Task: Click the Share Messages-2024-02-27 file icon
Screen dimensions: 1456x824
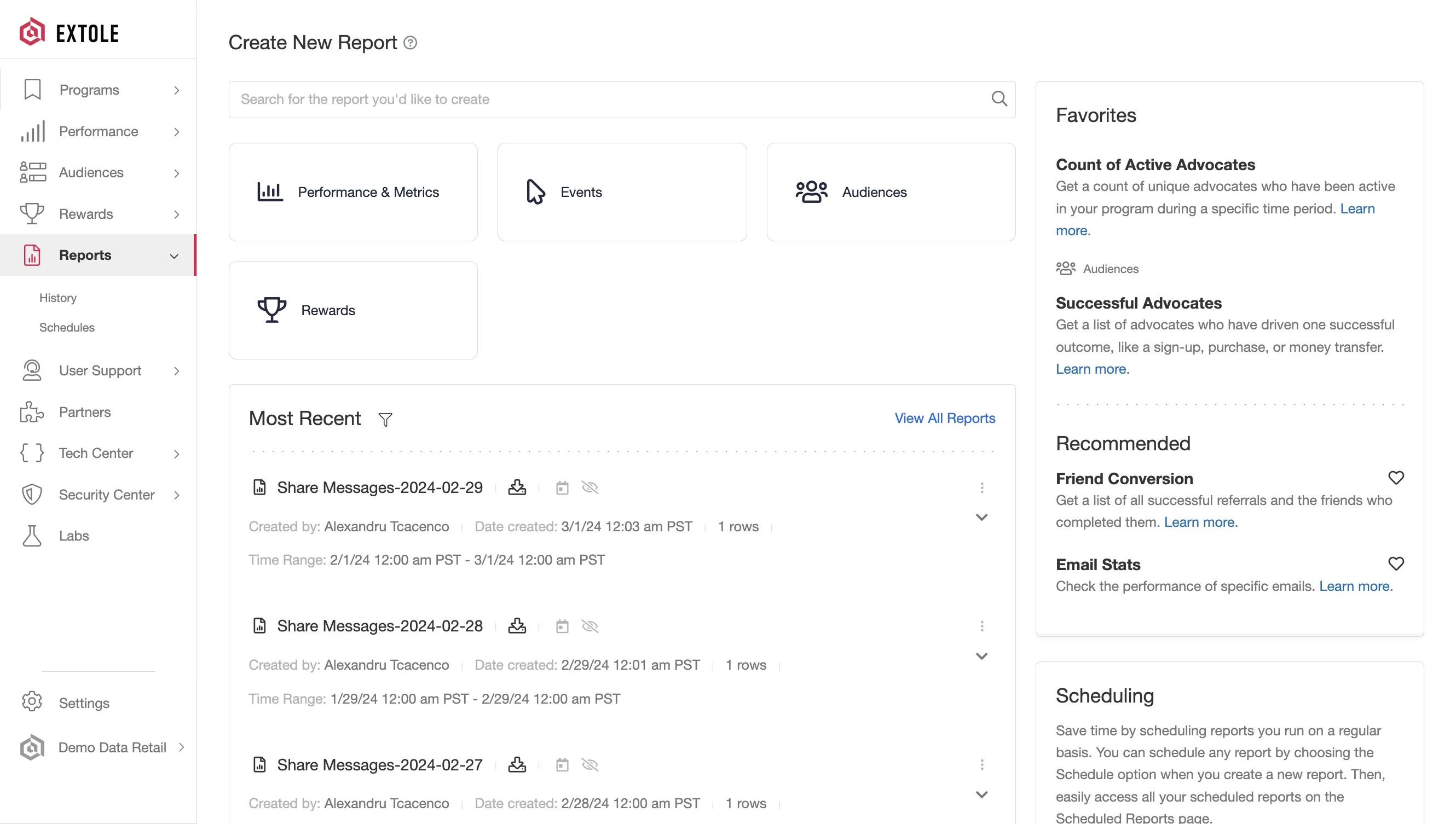Action: tap(259, 764)
